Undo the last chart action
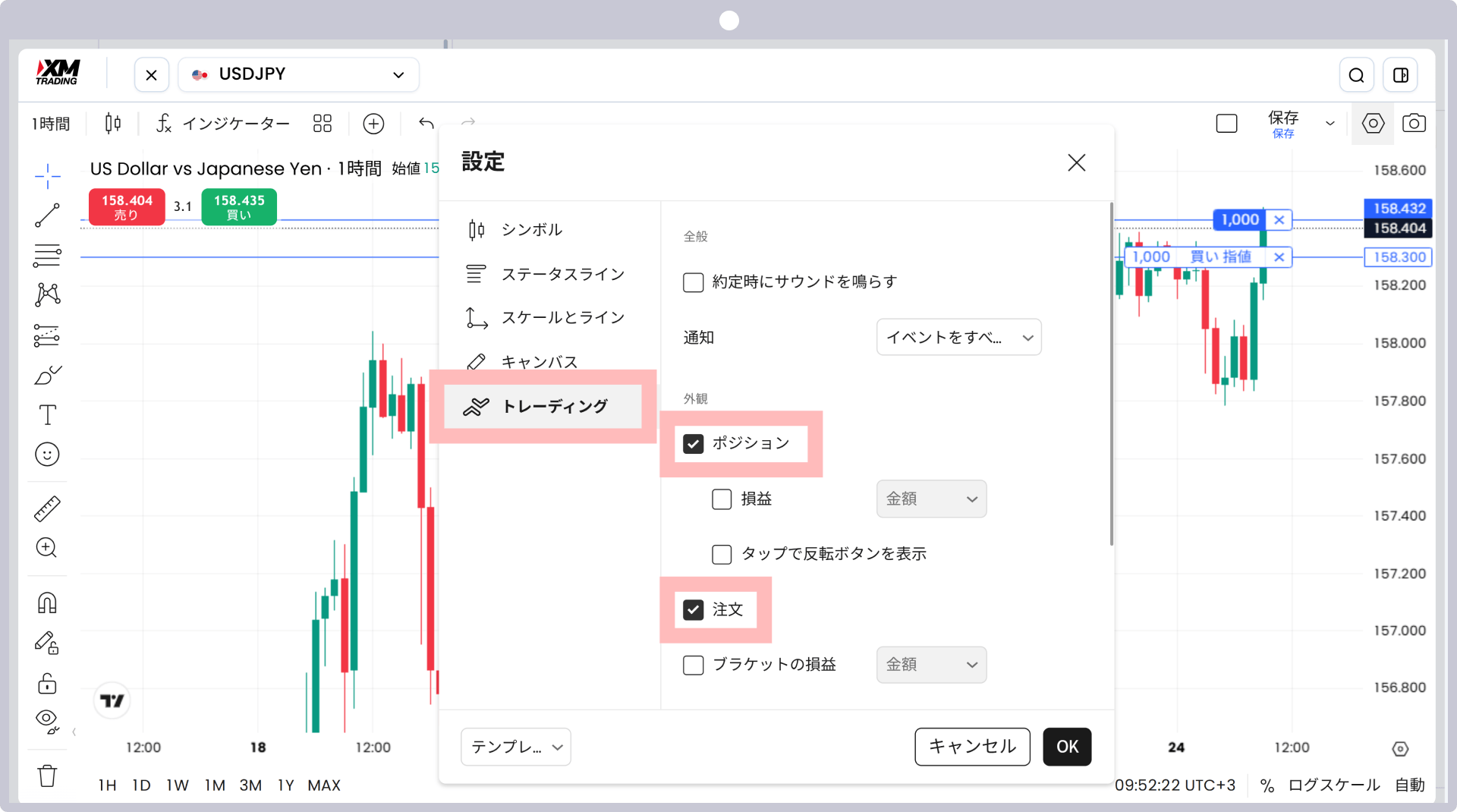This screenshot has height=812, width=1457. pyautogui.click(x=426, y=123)
